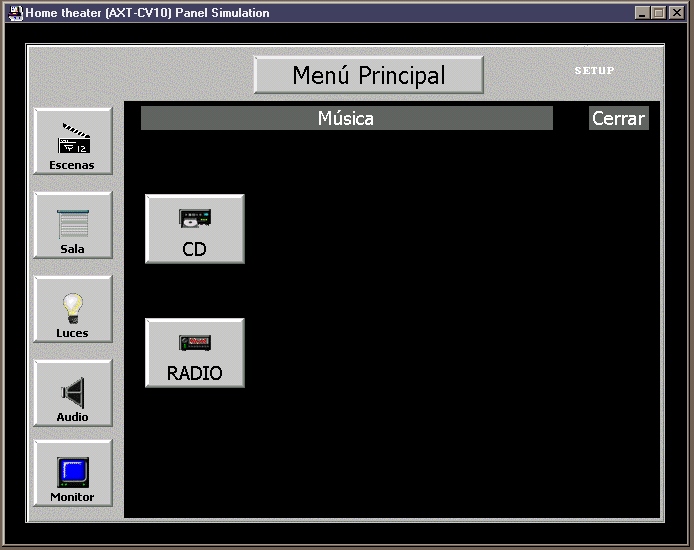Click the speaker icon for Audio
Viewport: 694px width, 550px height.
click(72, 392)
